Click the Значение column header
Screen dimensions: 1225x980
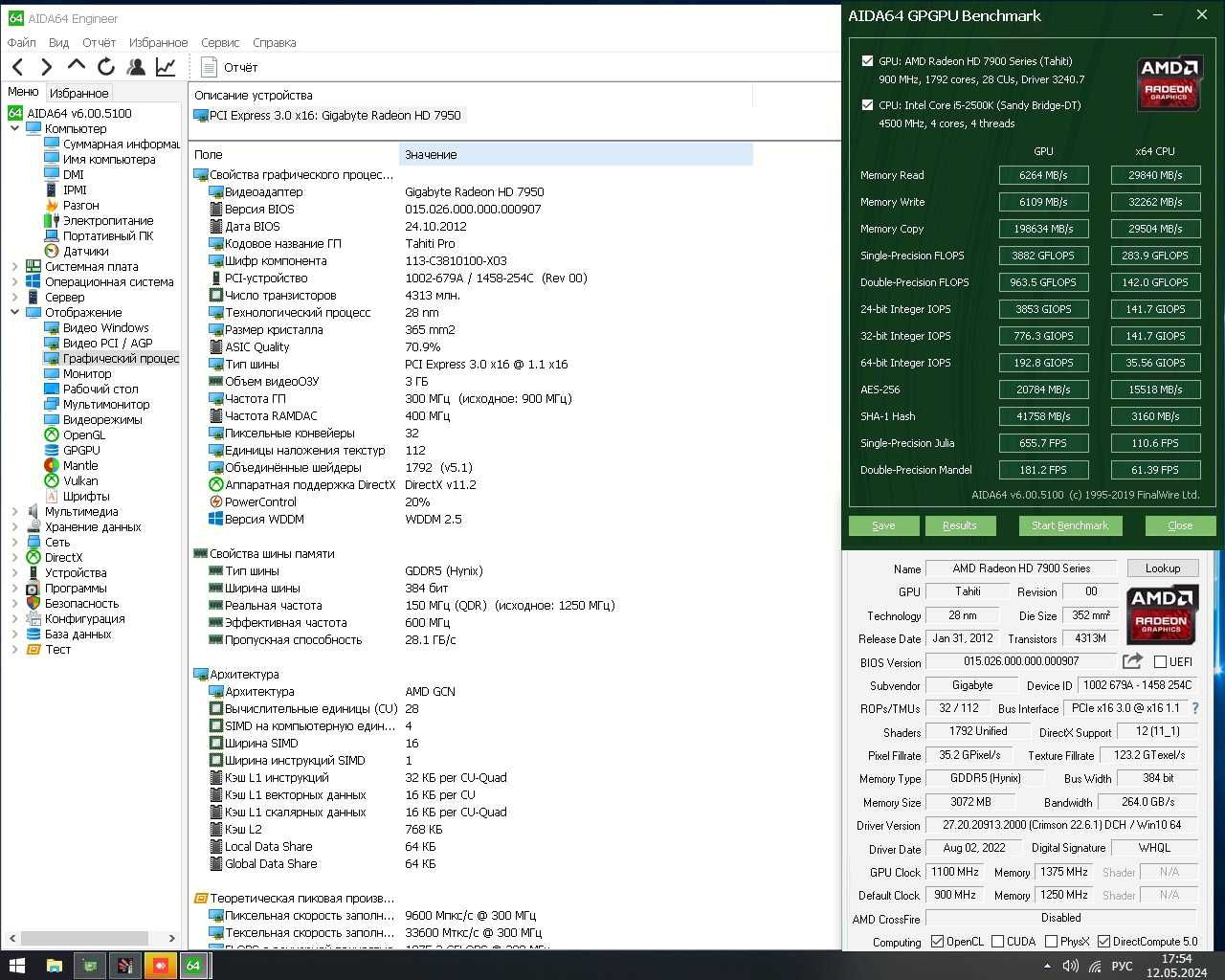tap(575, 154)
